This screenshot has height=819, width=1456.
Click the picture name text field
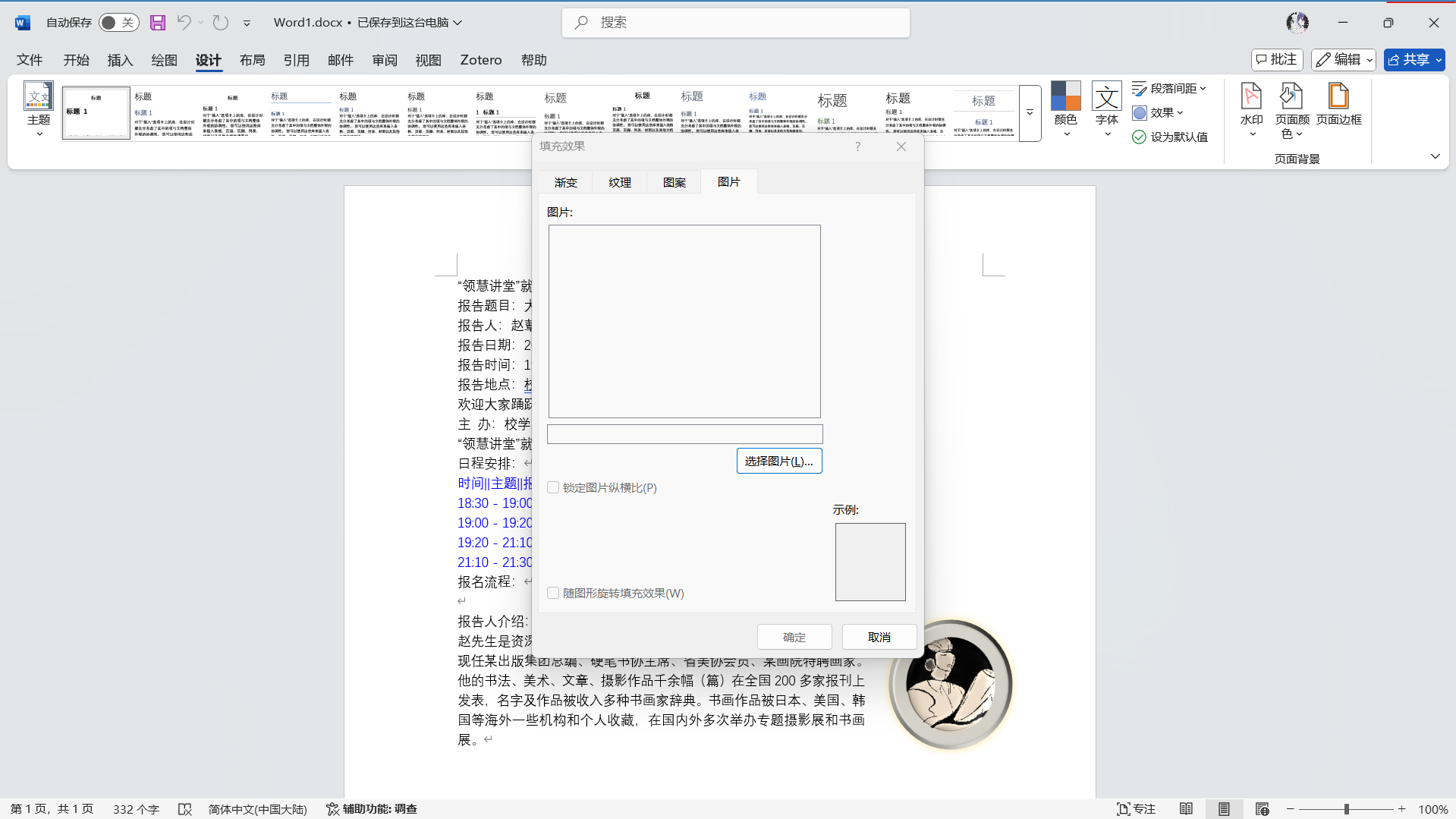(x=685, y=434)
